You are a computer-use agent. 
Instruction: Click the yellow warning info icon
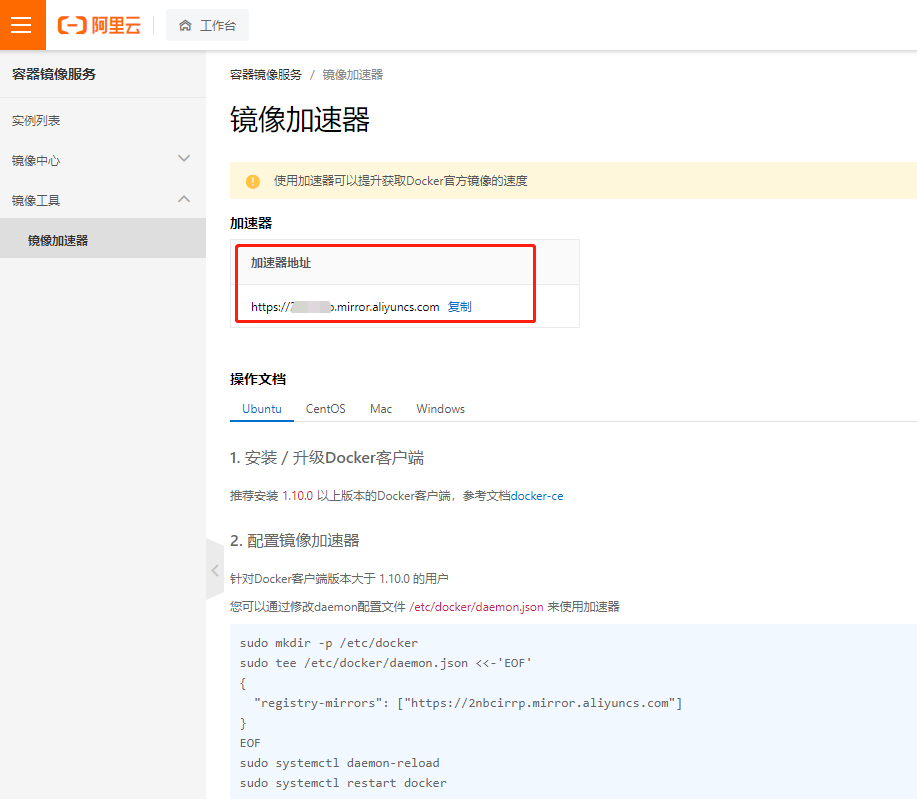[253, 181]
